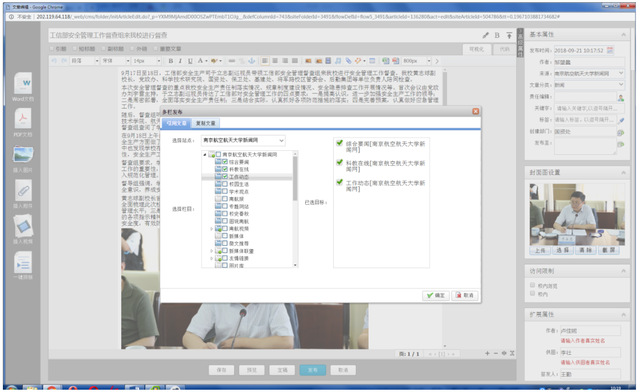The width and height of the screenshot is (640, 392).
Task: Check the 学术观点 checkbox in the column tree
Action: (x=224, y=192)
